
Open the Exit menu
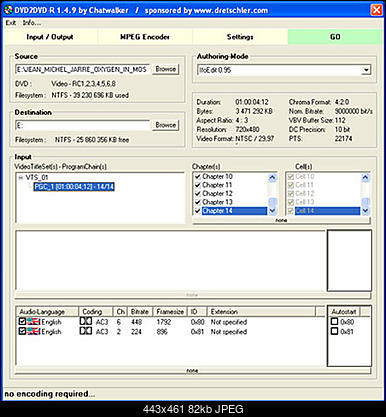11,23
